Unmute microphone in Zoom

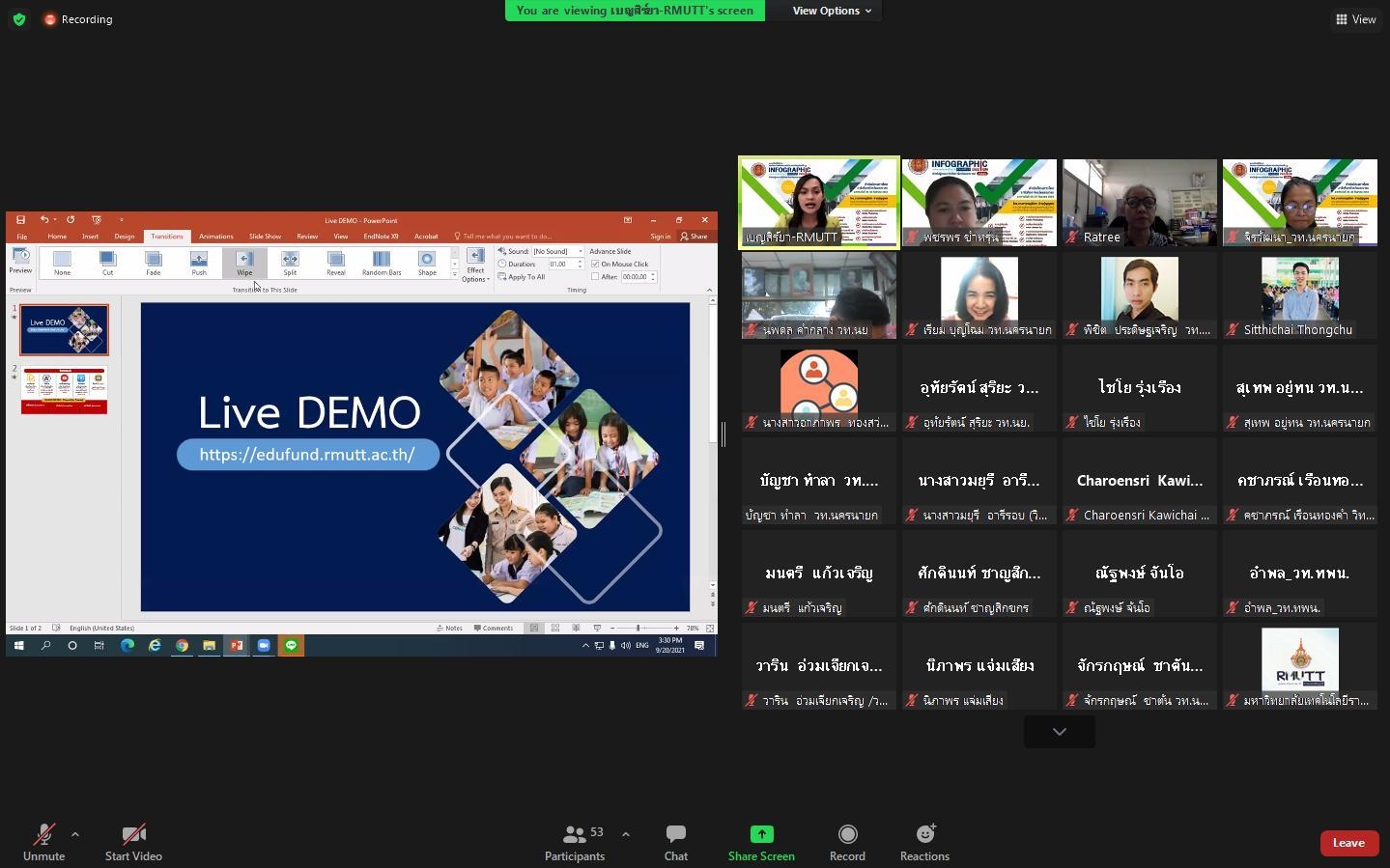[43, 843]
